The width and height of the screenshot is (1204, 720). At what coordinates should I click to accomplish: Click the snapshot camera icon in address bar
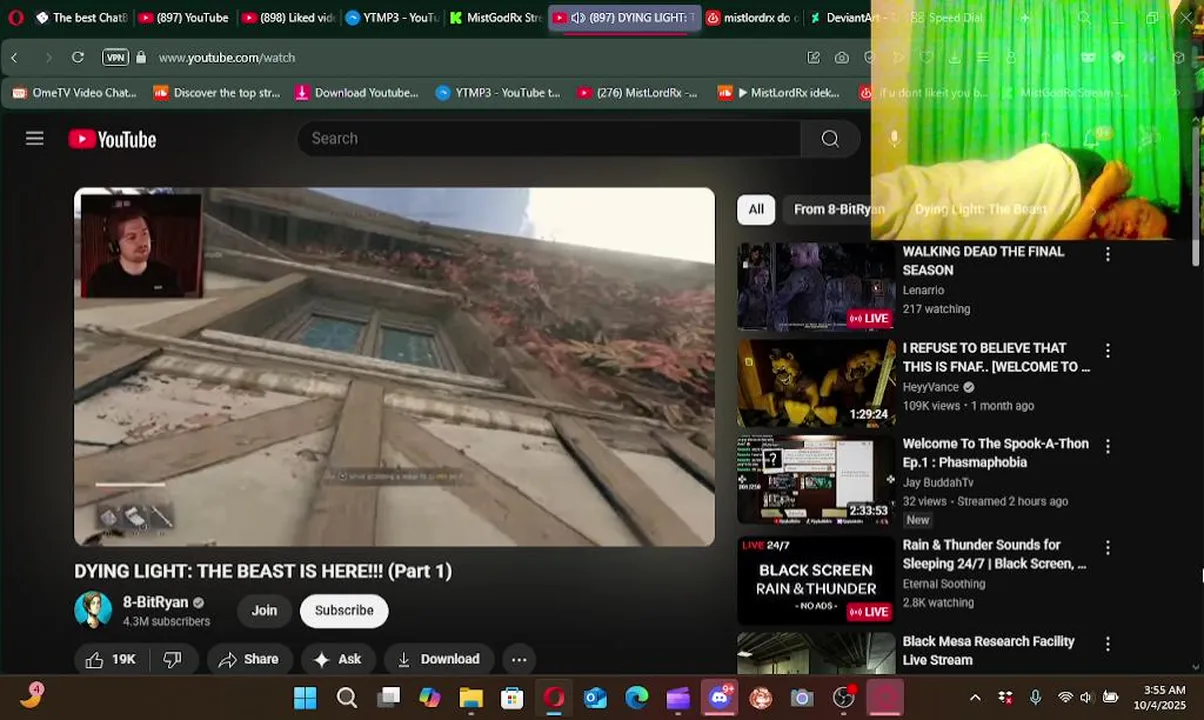tap(842, 58)
